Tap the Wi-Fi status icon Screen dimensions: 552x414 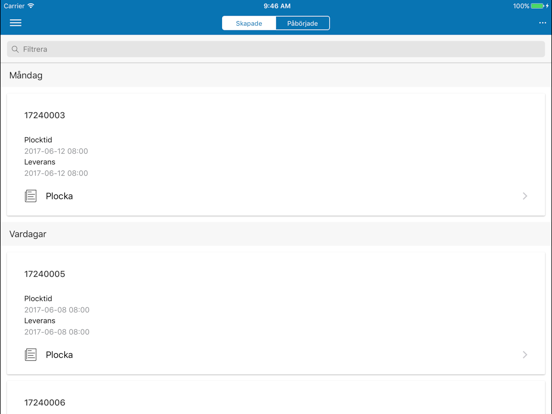(x=31, y=6)
